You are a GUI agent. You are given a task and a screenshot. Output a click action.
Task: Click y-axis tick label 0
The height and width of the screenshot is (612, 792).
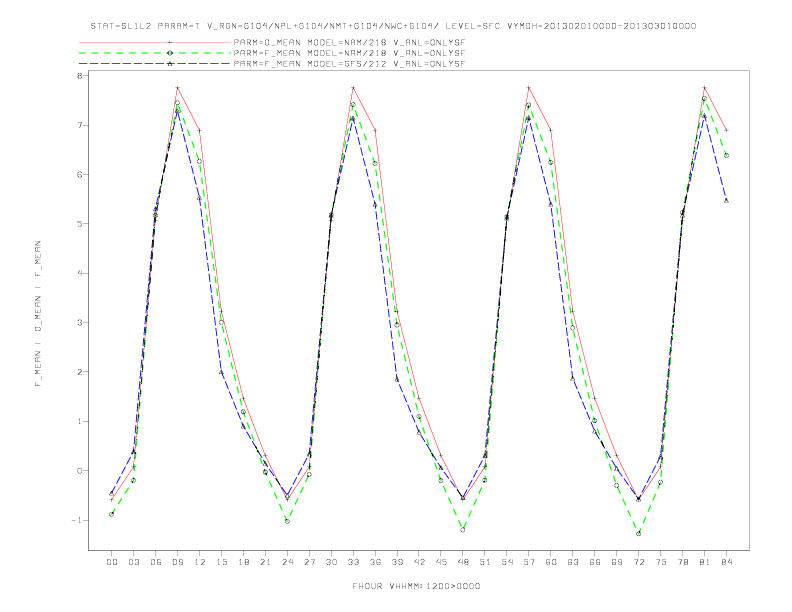point(79,471)
